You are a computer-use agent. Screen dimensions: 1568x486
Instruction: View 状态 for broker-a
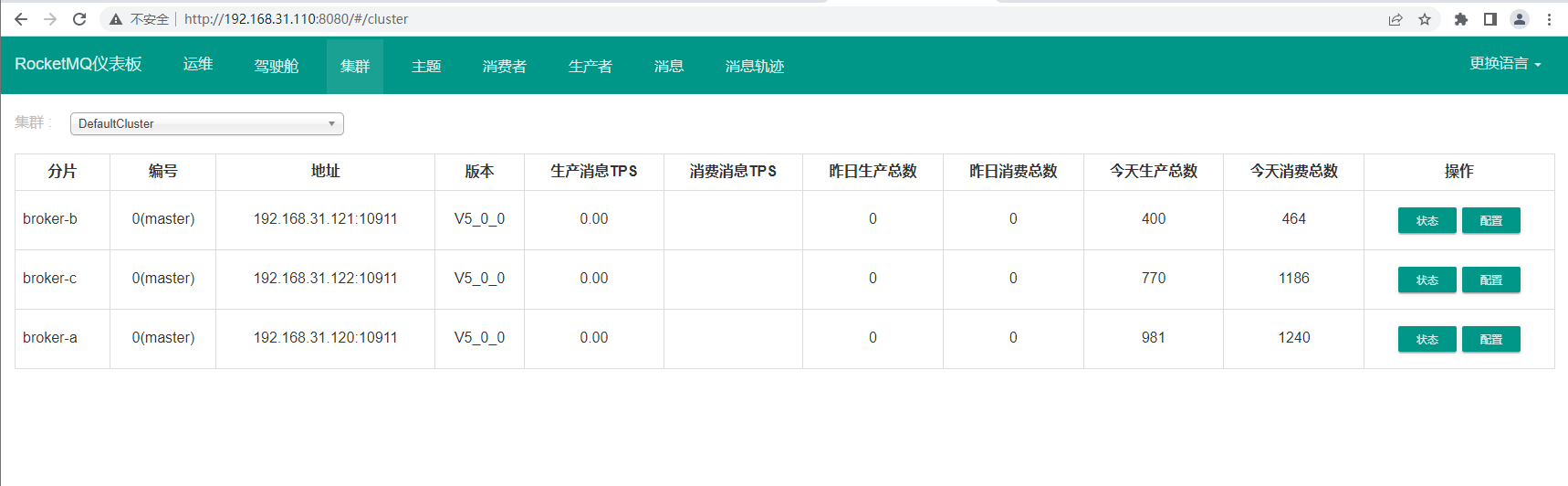pos(1427,339)
